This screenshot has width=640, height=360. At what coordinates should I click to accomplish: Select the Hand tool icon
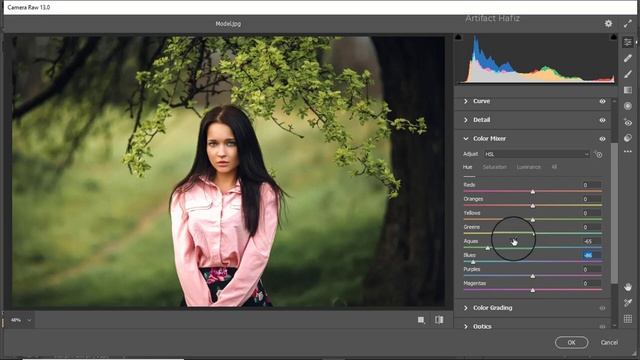(628, 287)
